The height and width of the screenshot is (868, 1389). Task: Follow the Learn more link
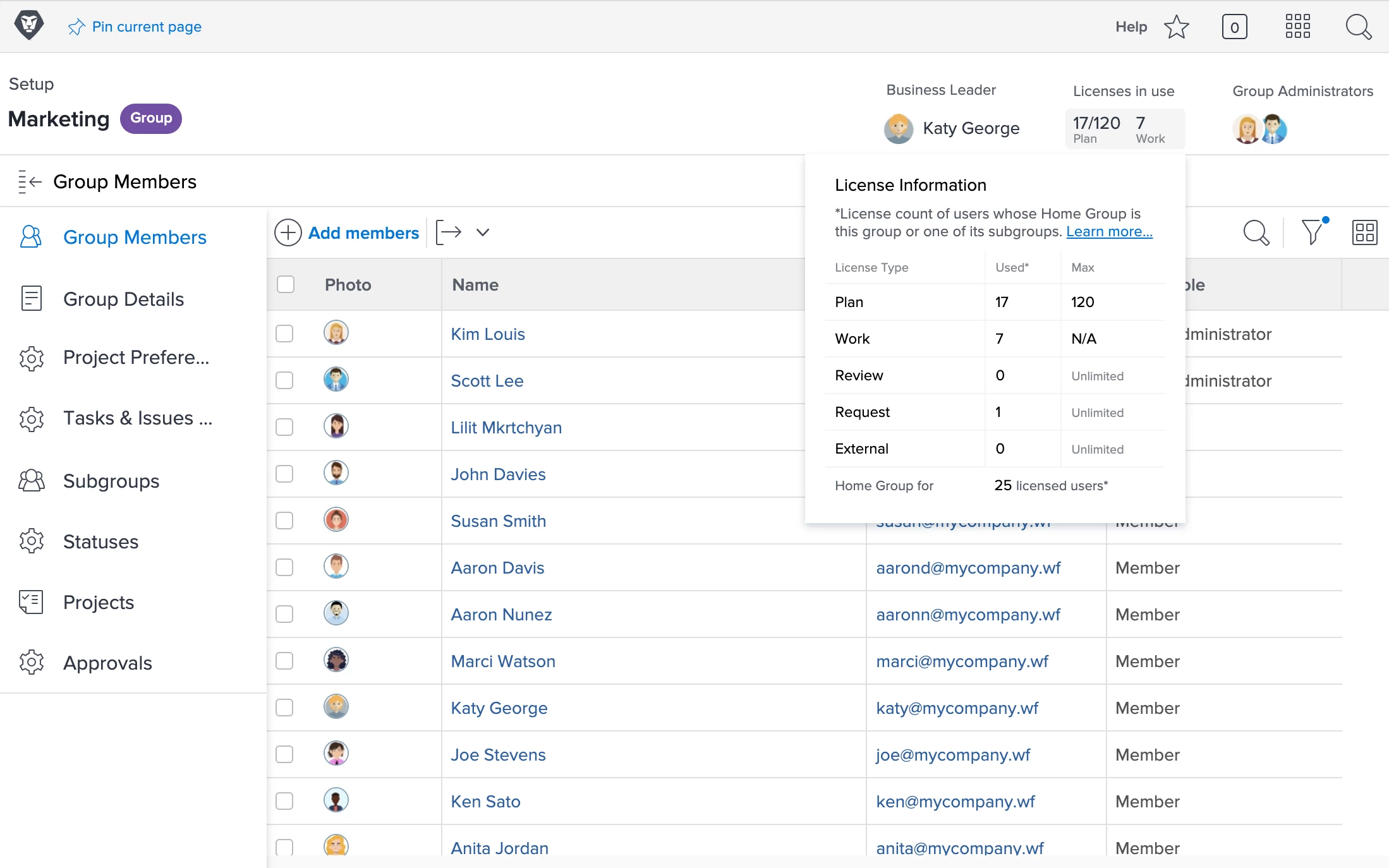pos(1109,231)
